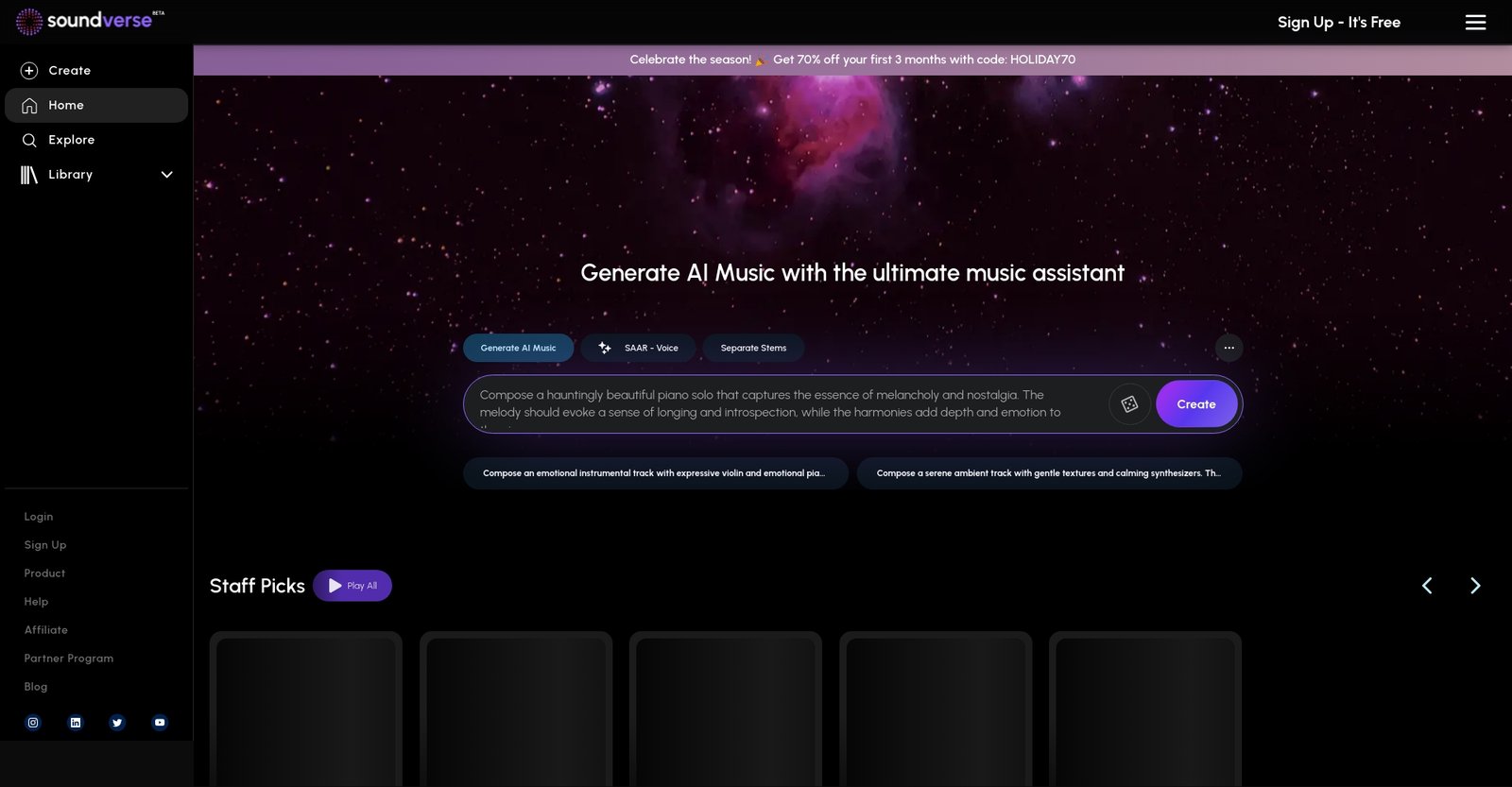
Task: Open the three-dots more options button
Action: (1228, 348)
